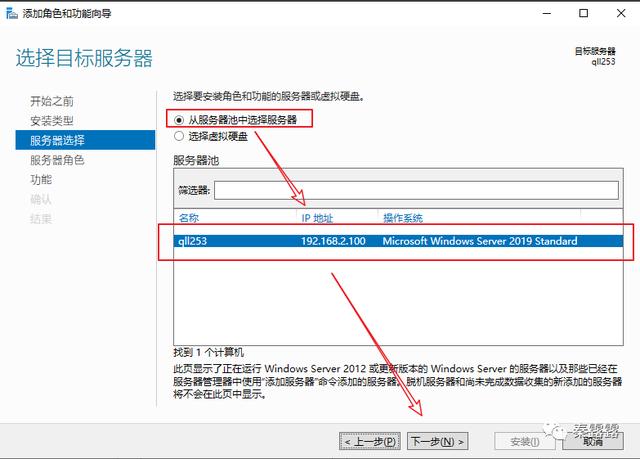
Task: Open 服务器角色 wizard step
Action: pos(57,160)
